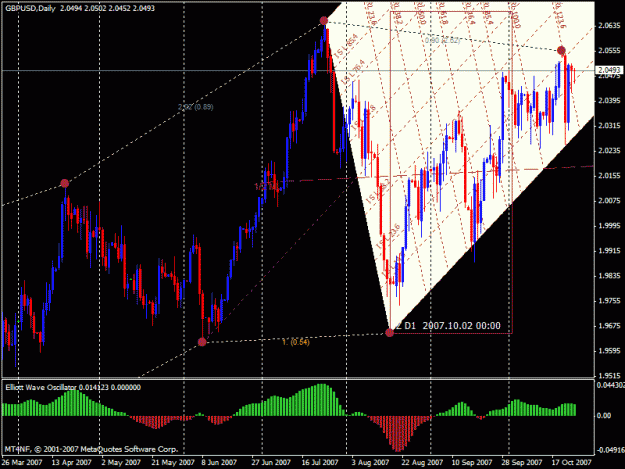Click the 17 Oct 2007 date label
Viewport: 625px width, 469px height.
point(572,463)
